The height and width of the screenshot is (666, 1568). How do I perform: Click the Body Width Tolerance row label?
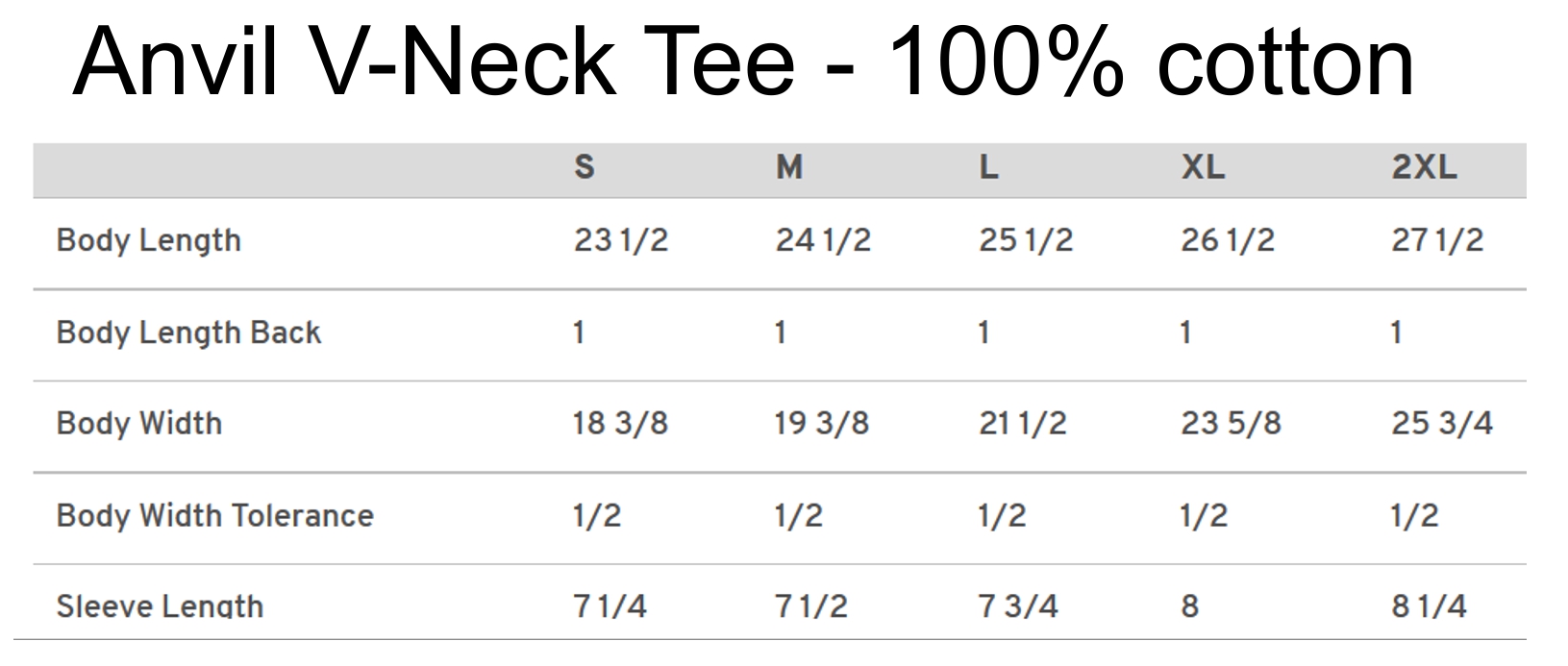pos(214,516)
